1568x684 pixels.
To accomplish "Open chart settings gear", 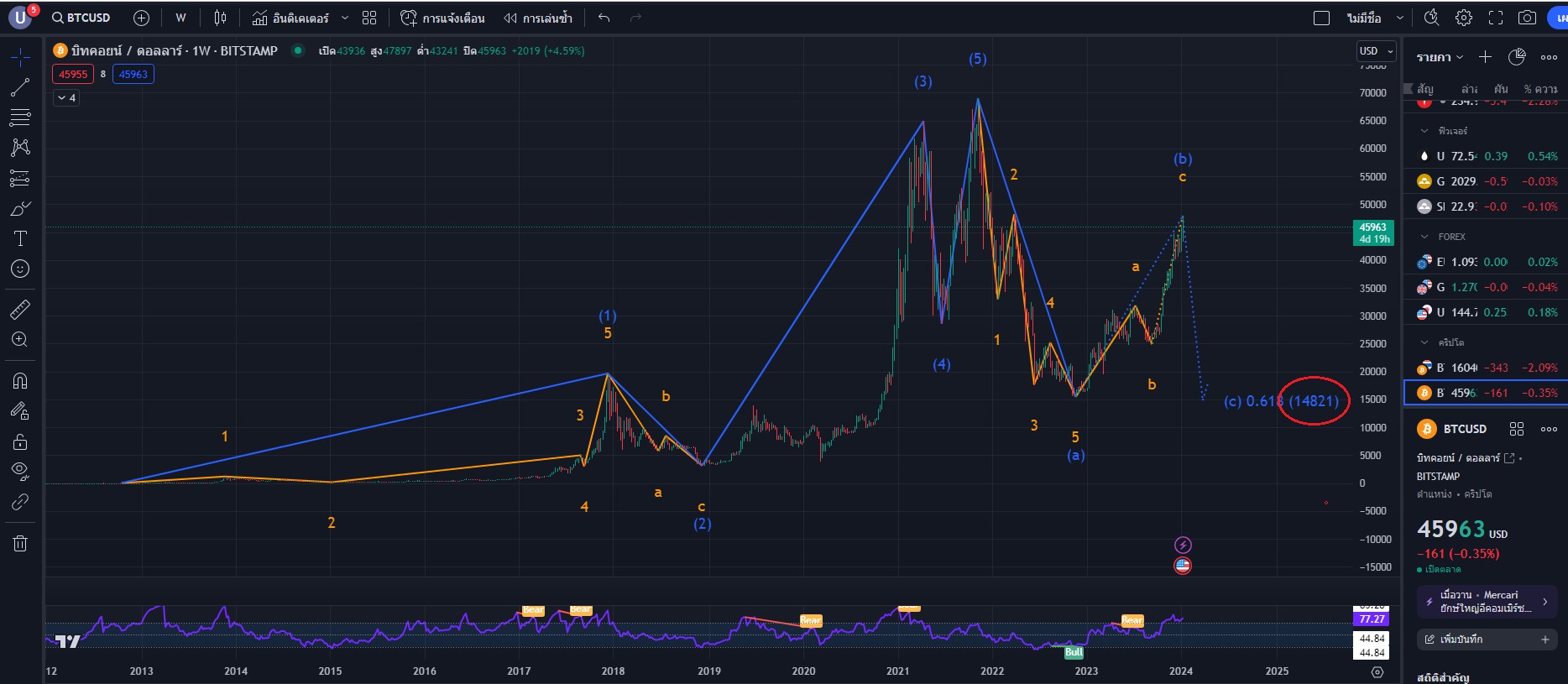I will 1464,18.
